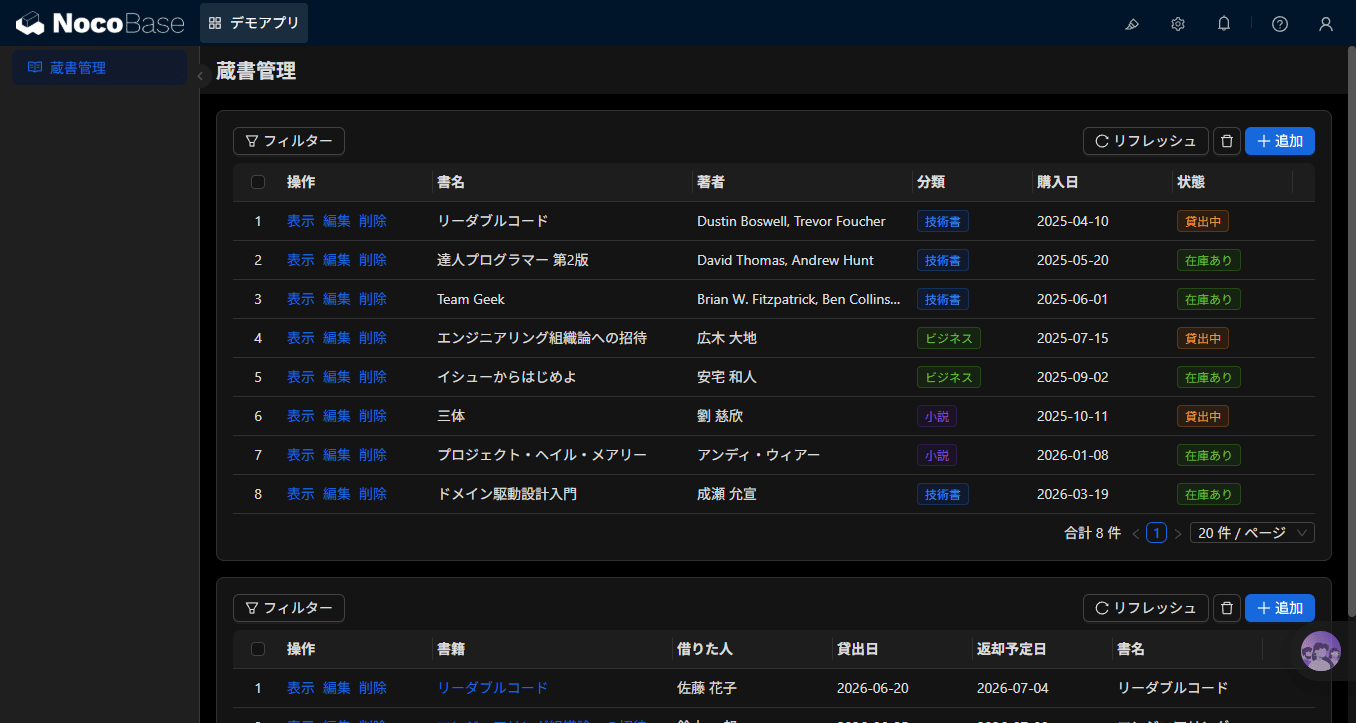Click 削除 for プロジェクト・ヘイル・メアリー row

coord(373,455)
